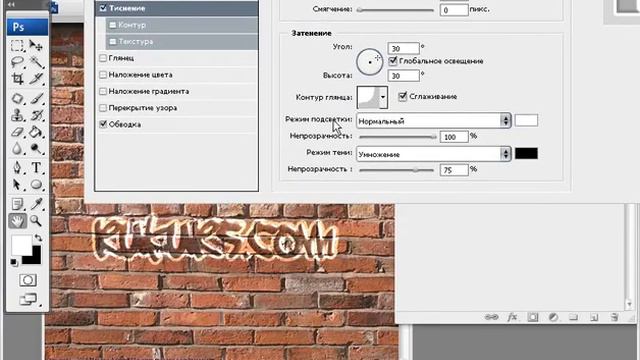Click the highlight Непрозрачность slider

click(x=397, y=137)
